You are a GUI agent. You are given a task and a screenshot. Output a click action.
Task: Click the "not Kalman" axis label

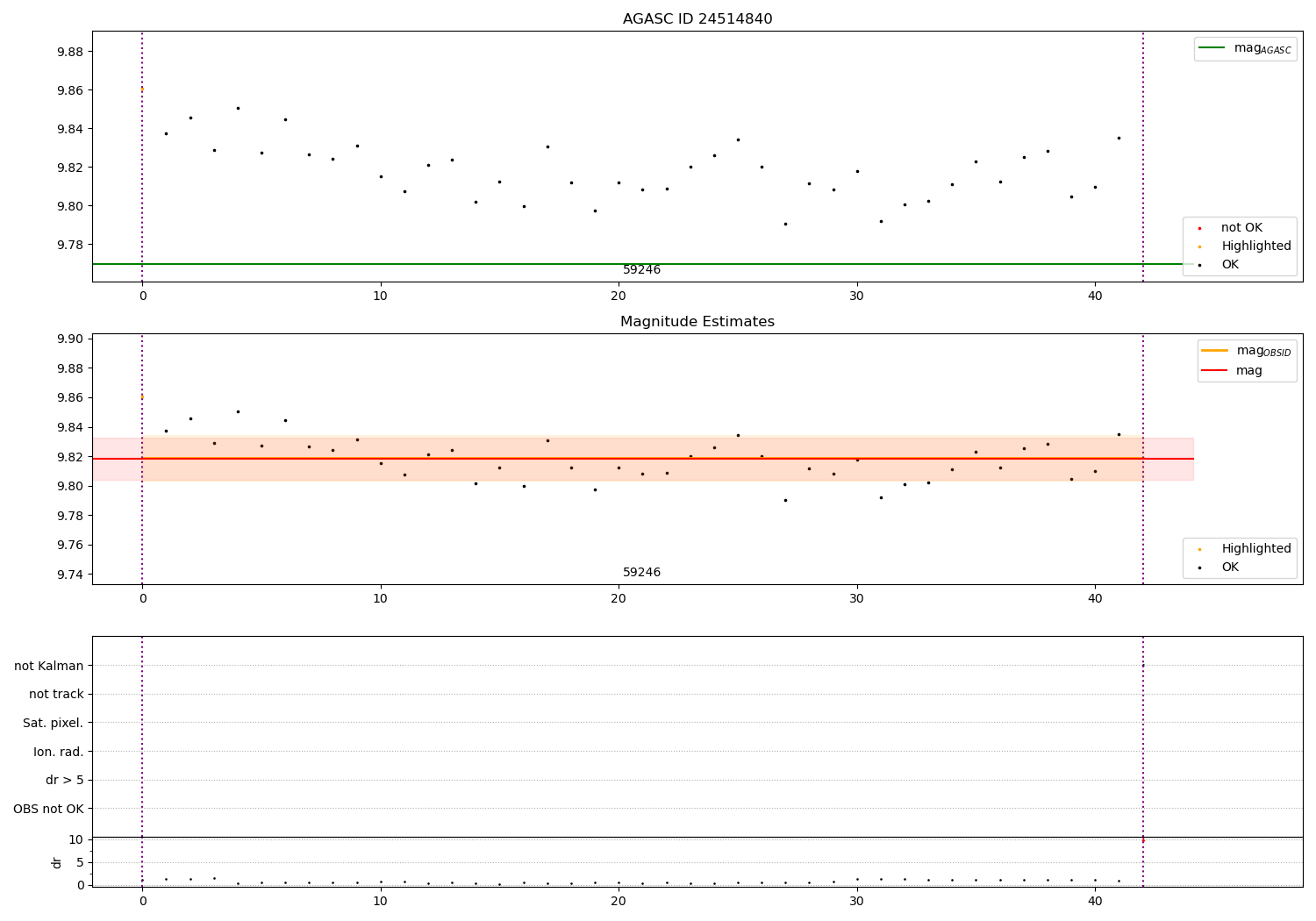click(x=49, y=666)
